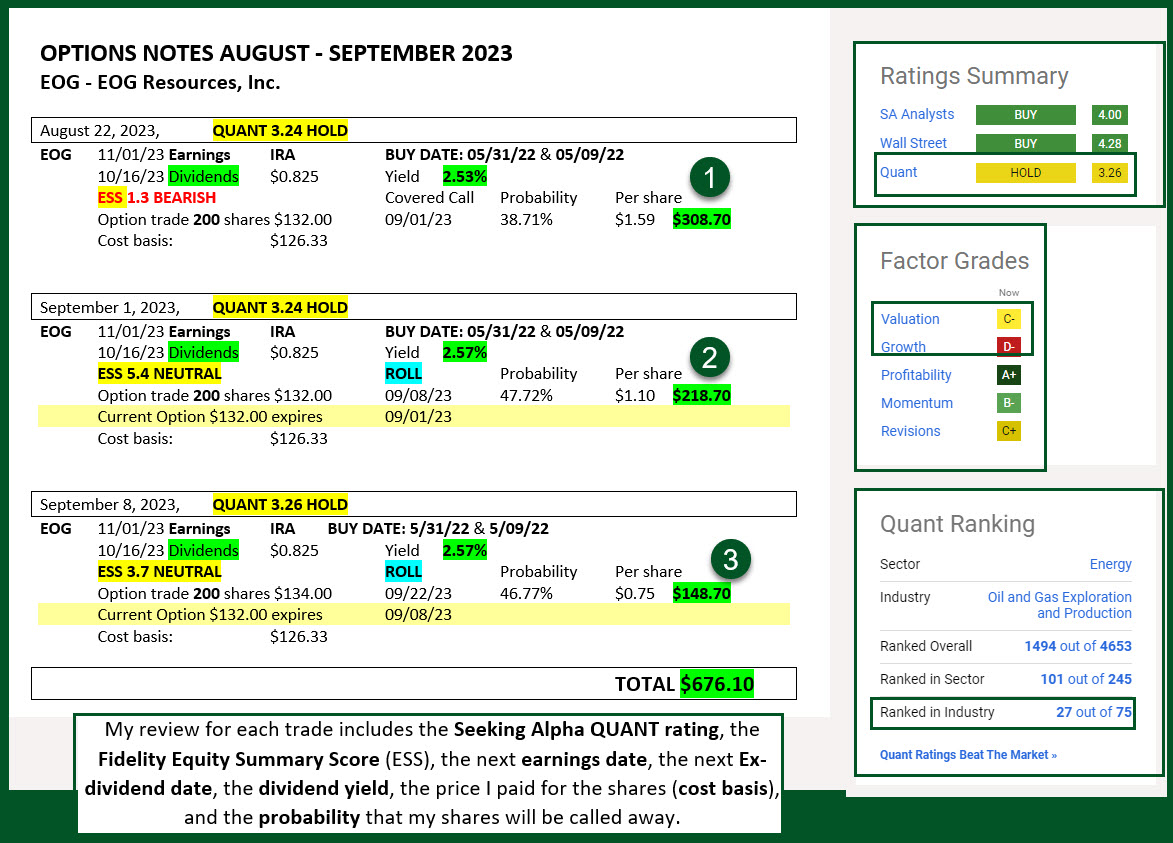Select the 'Now' column header in Factor Grades

pyautogui.click(x=1009, y=293)
